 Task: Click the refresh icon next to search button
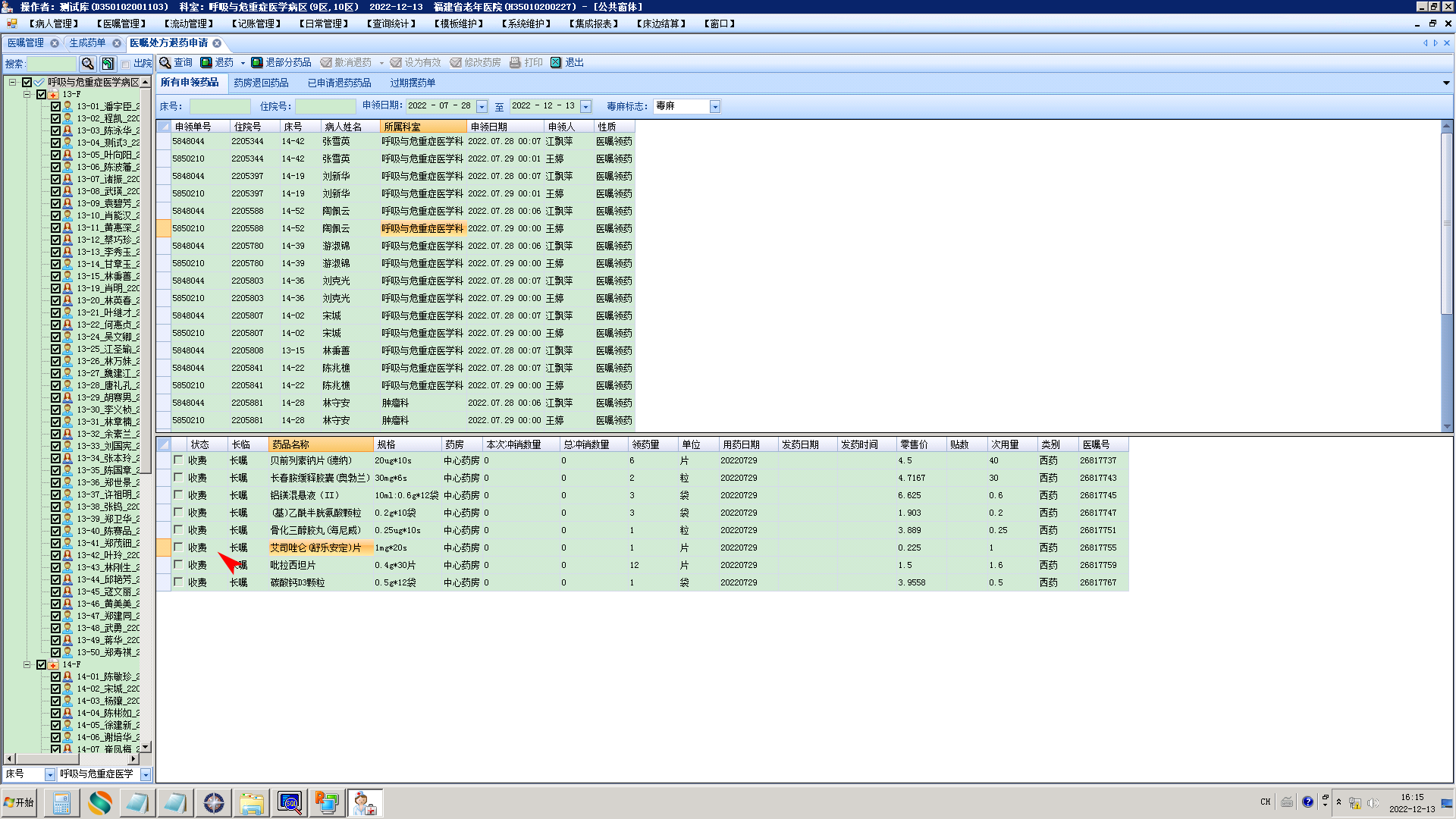click(108, 64)
